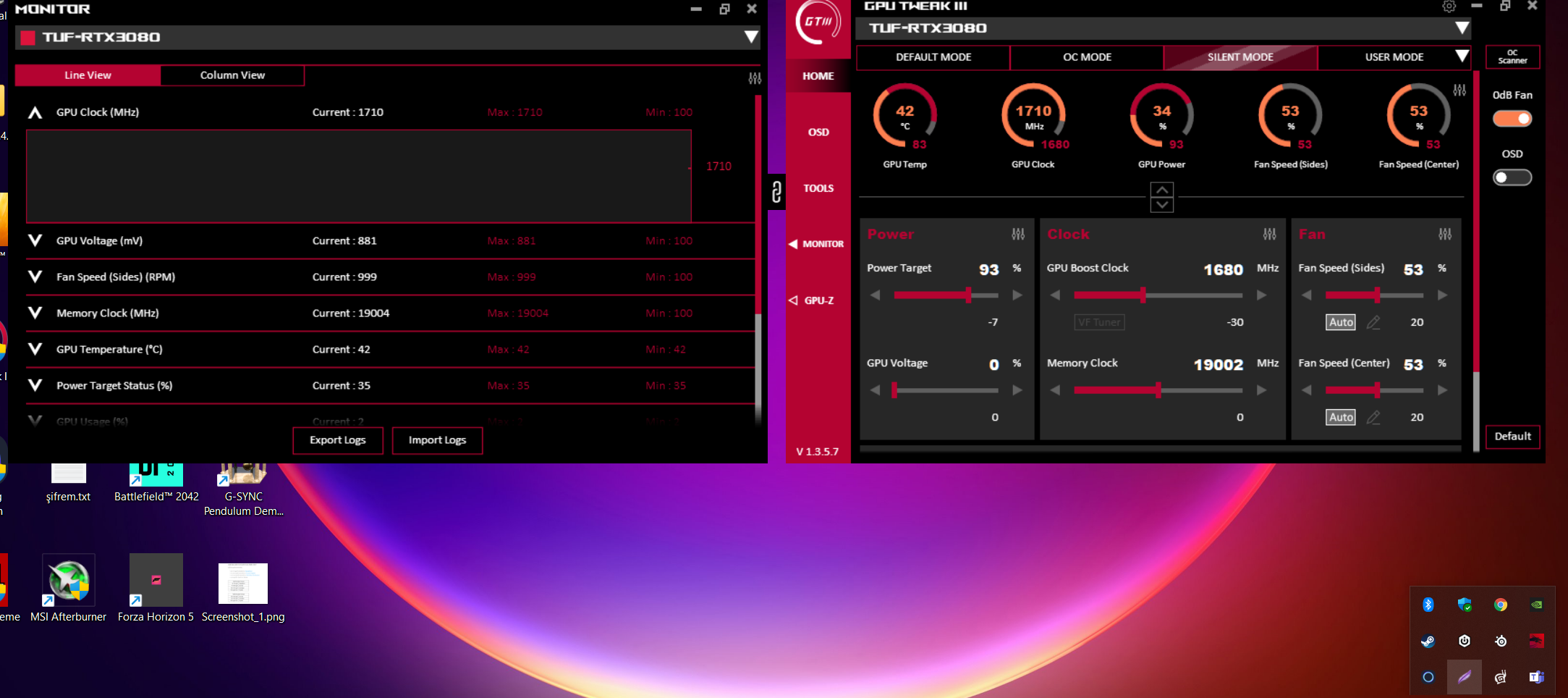1568x698 pixels.
Task: Open Battlefield 2042 desktop shortcut
Action: tap(156, 483)
